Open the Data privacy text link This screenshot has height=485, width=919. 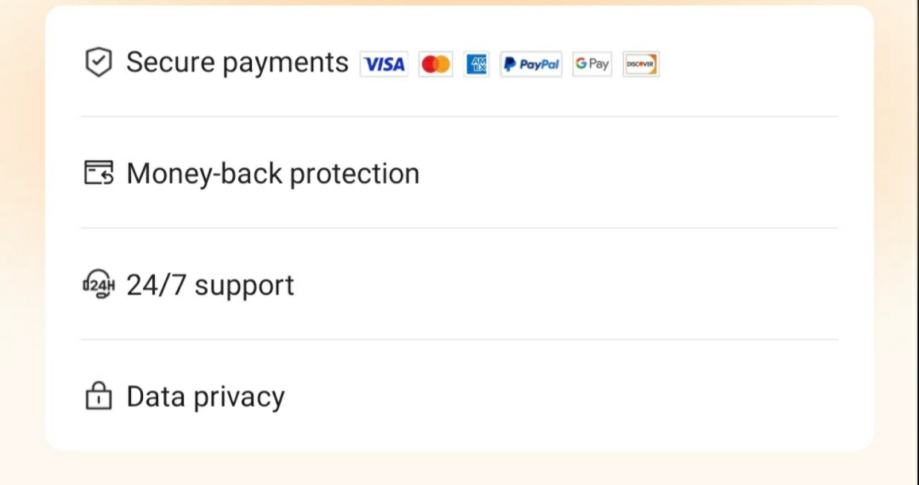(205, 397)
